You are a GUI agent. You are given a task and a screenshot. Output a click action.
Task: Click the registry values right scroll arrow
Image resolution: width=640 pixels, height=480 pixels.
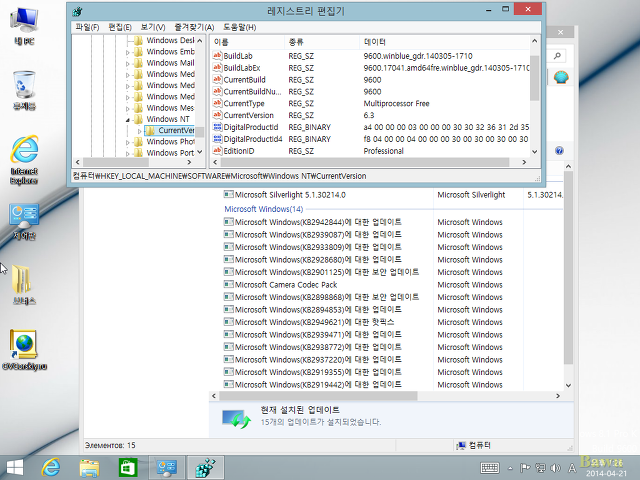coord(524,162)
